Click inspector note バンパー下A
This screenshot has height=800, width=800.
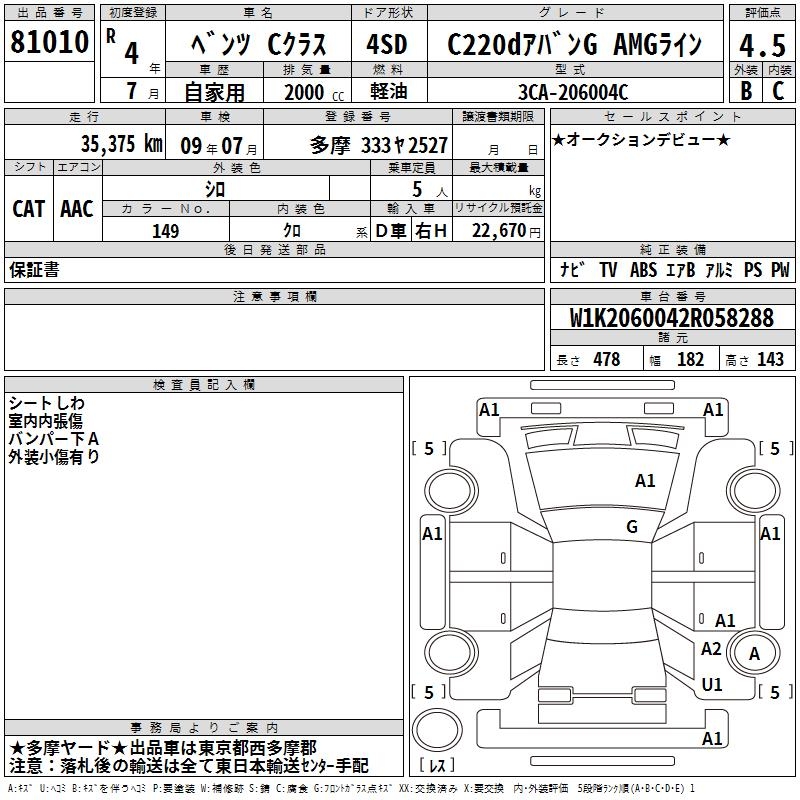click(x=54, y=439)
